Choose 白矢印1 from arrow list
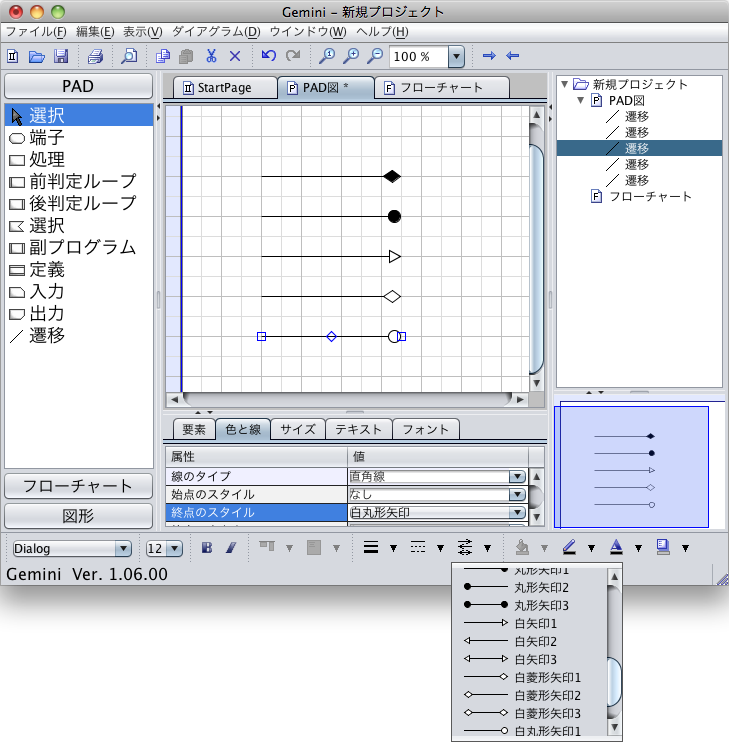729x742 pixels. pyautogui.click(x=529, y=623)
